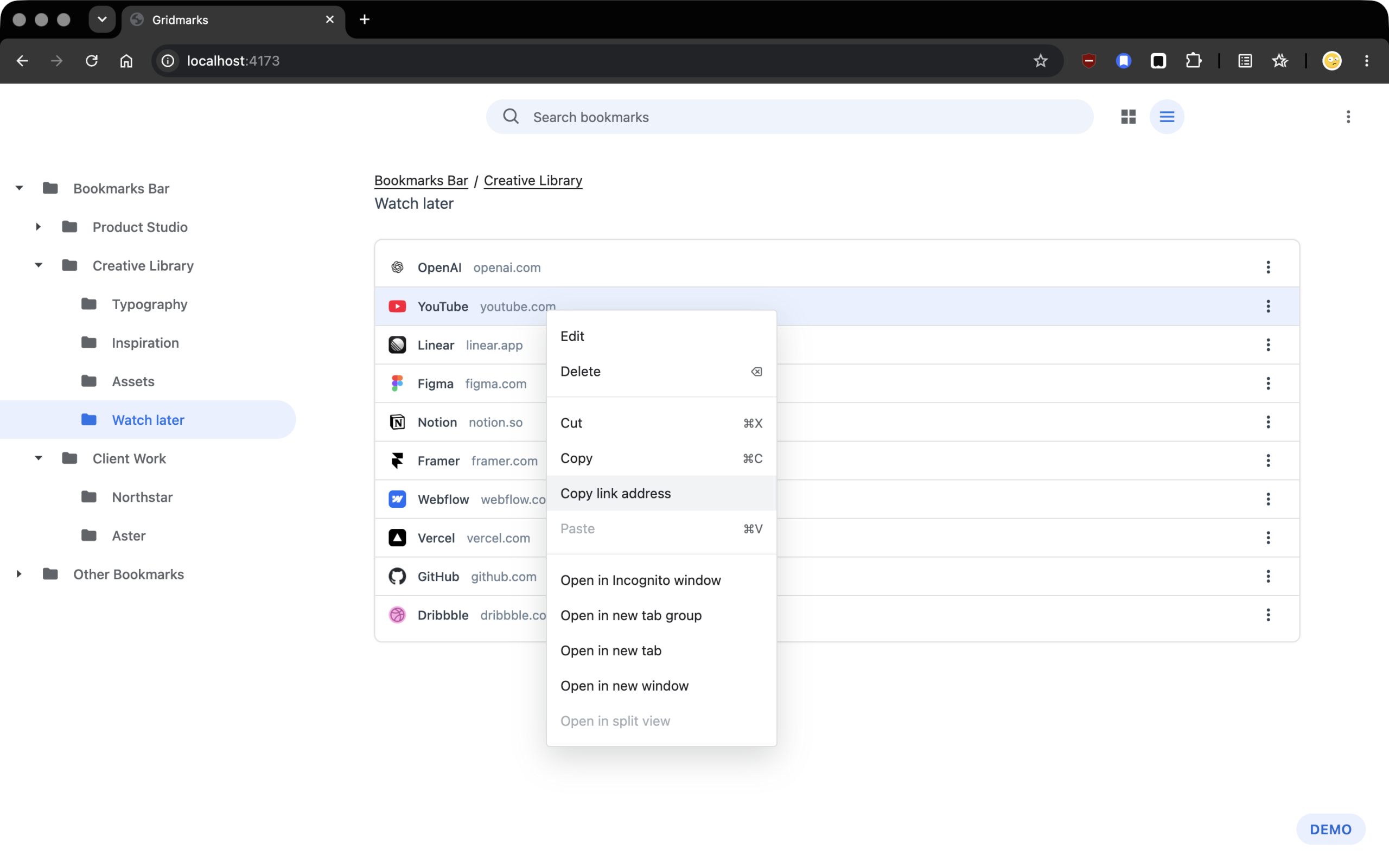This screenshot has height=868, width=1389.
Task: Expand the Product Studio folder
Action: 38,227
